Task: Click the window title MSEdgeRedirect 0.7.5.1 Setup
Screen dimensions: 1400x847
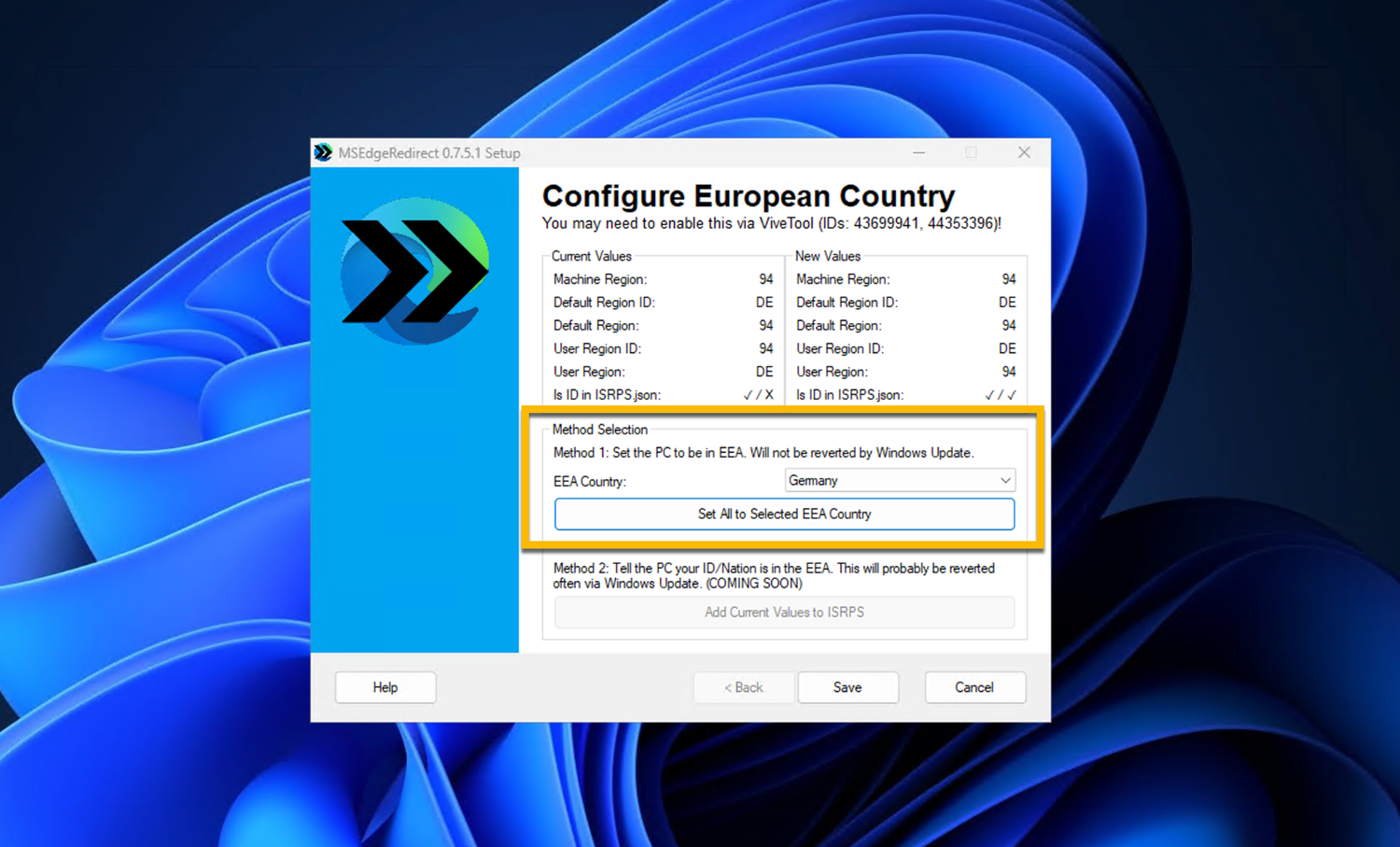Action: (429, 153)
